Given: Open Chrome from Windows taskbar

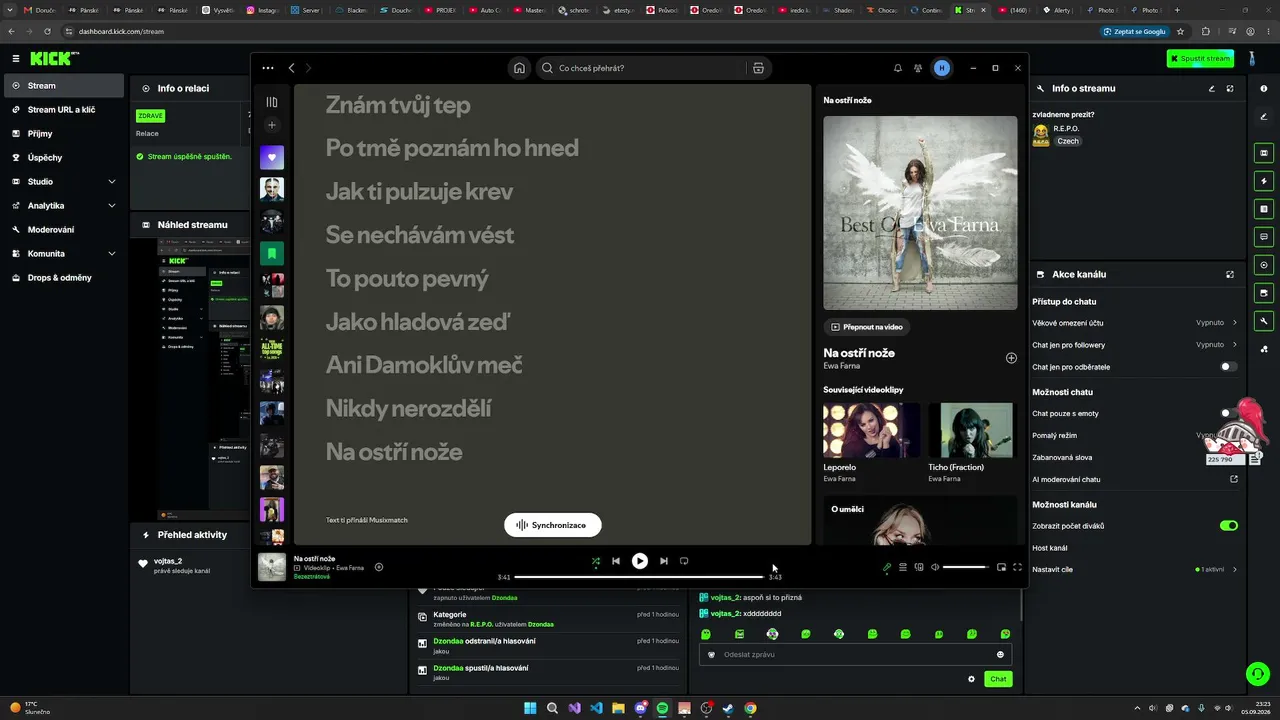Looking at the screenshot, I should click(750, 708).
